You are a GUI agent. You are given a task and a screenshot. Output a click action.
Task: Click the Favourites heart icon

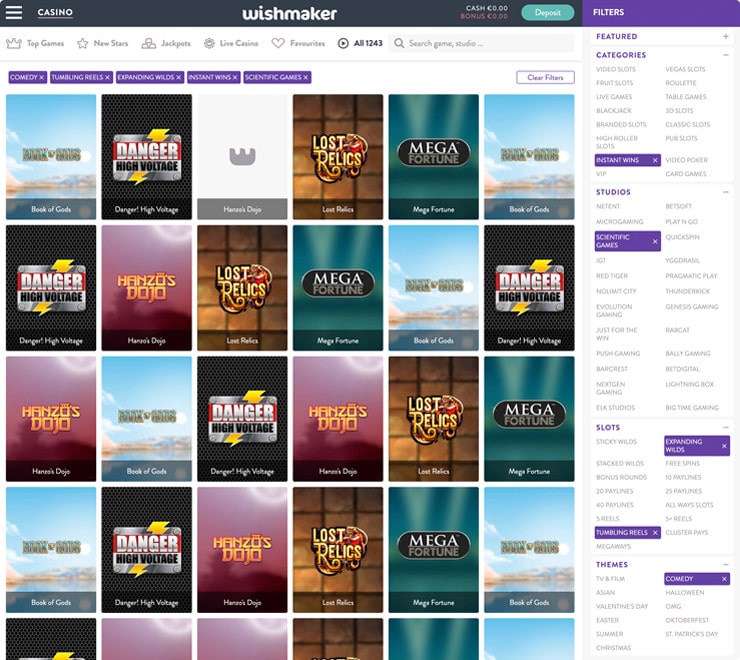(x=279, y=44)
